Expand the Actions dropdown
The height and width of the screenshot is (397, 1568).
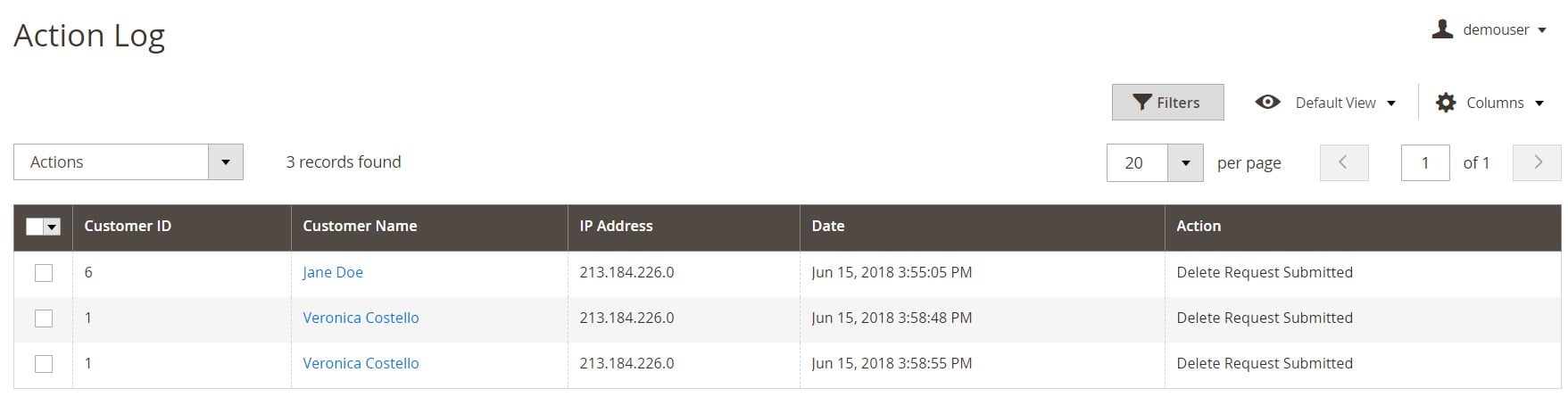pos(129,162)
